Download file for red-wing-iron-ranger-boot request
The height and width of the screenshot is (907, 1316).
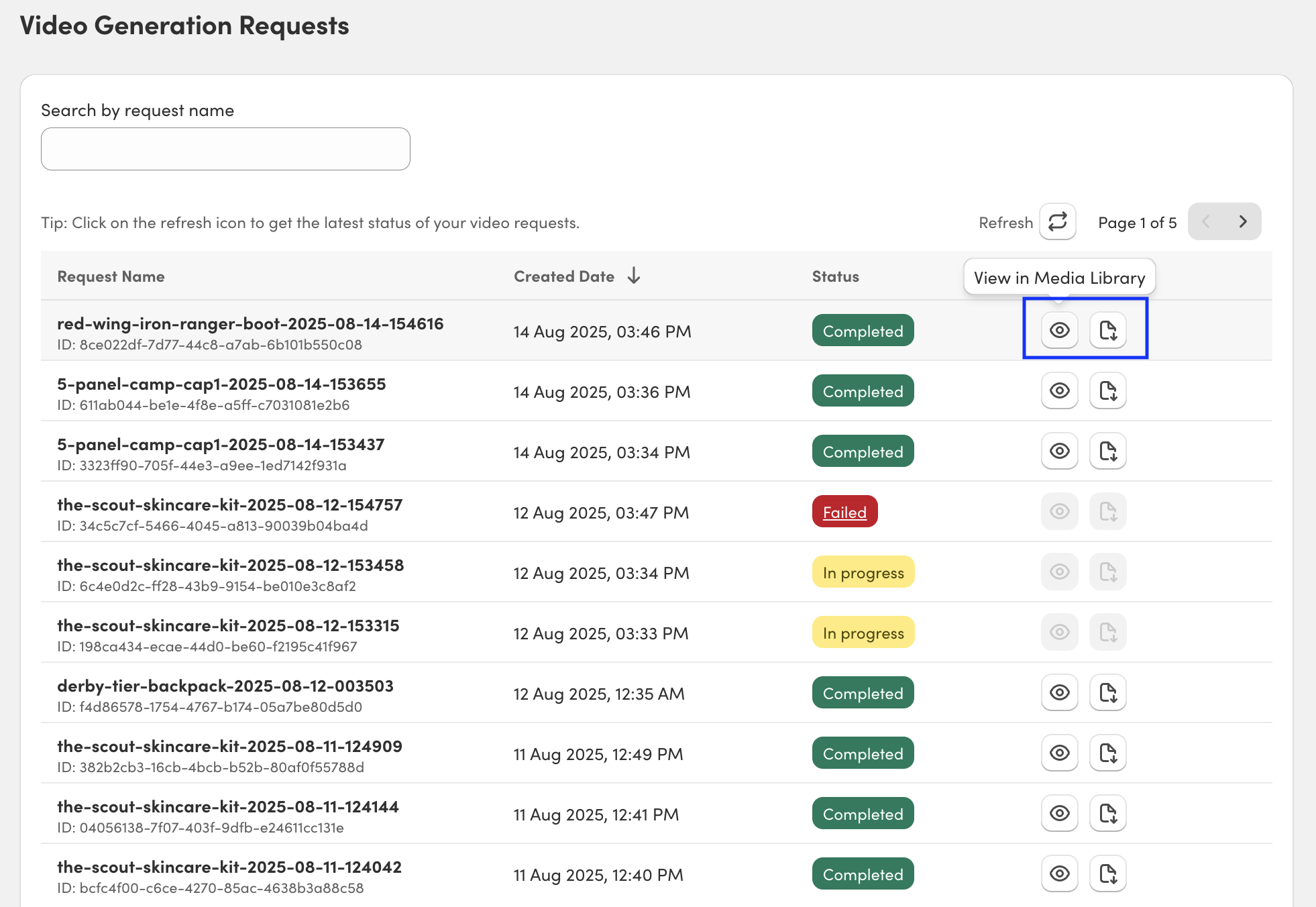pyautogui.click(x=1107, y=330)
